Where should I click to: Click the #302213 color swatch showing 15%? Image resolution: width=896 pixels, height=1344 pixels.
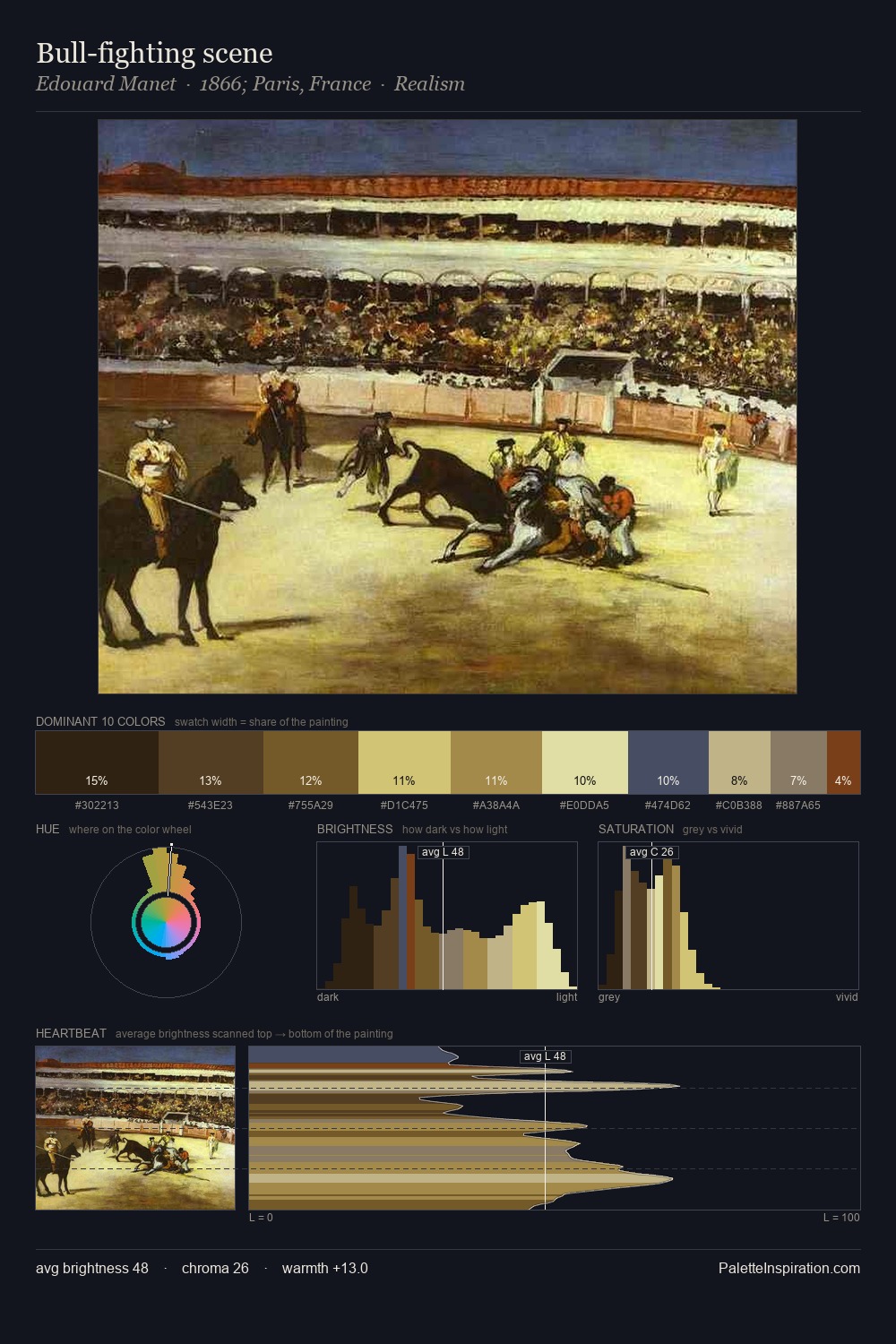(x=97, y=762)
